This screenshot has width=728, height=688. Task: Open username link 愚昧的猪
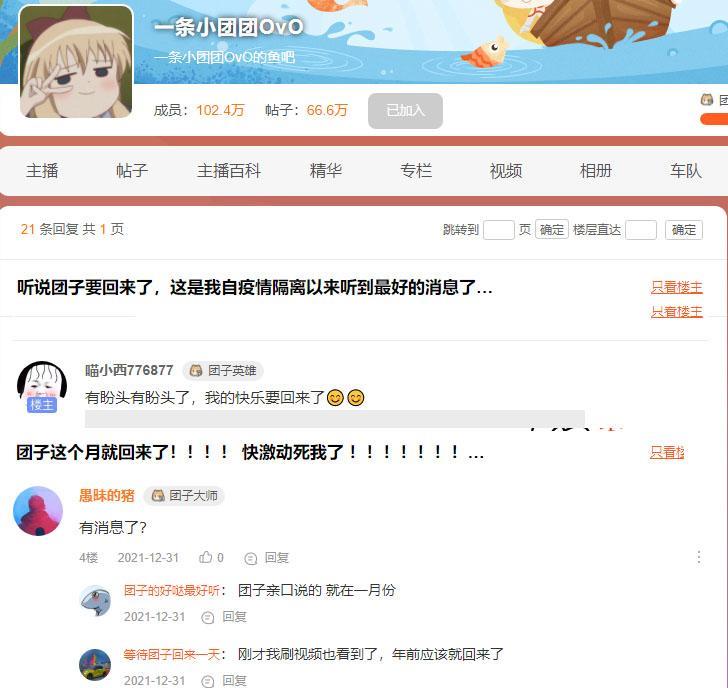107,495
